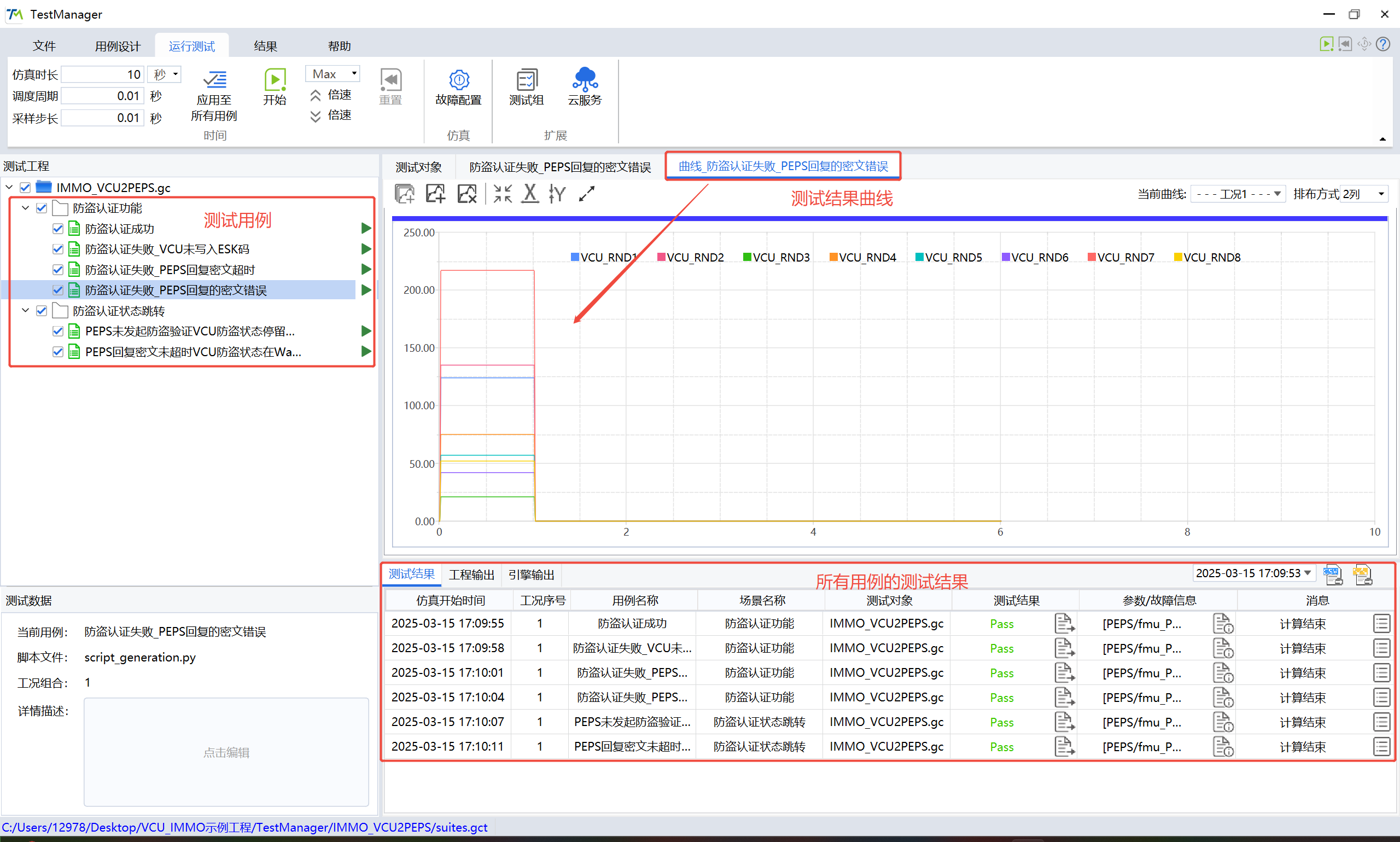Screen dimensions: 1400x842
Task: Click the delete-curve X box chart icon
Action: tap(467, 194)
